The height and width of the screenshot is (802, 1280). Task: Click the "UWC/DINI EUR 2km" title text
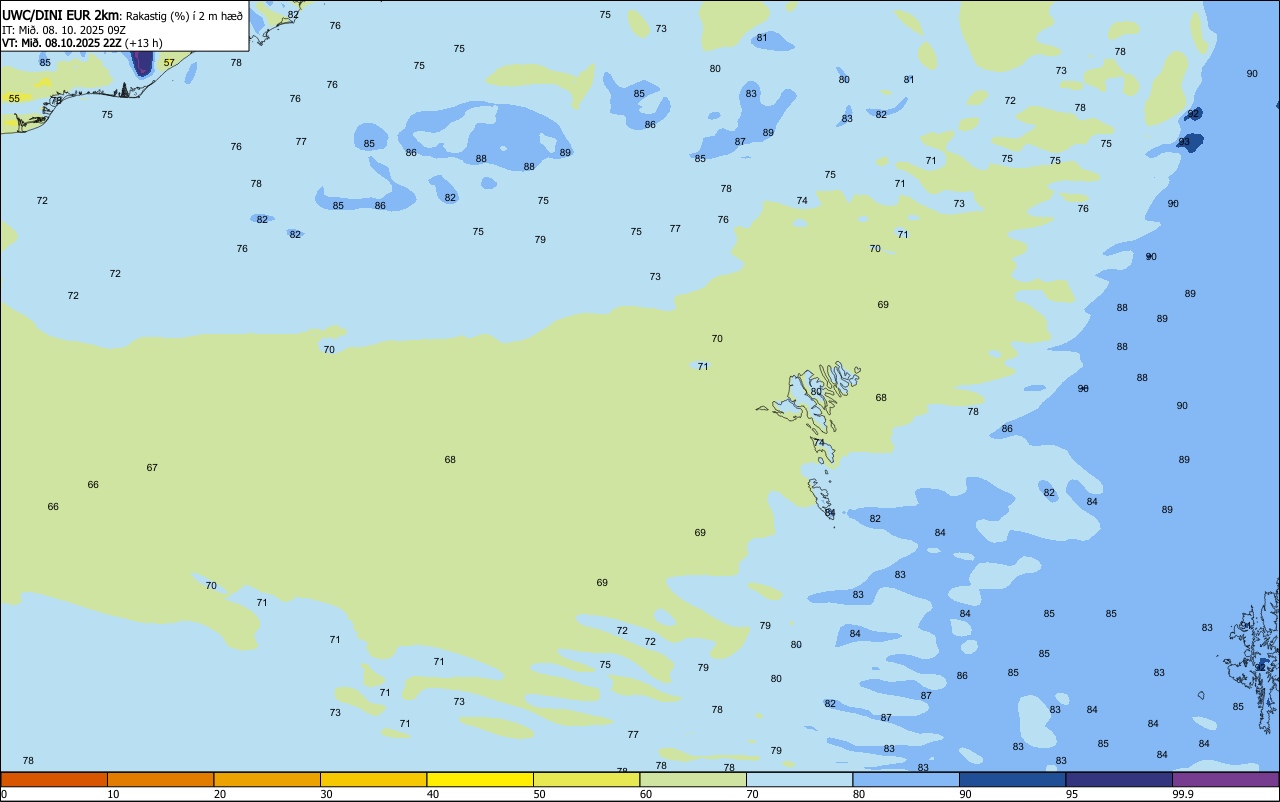tap(61, 15)
